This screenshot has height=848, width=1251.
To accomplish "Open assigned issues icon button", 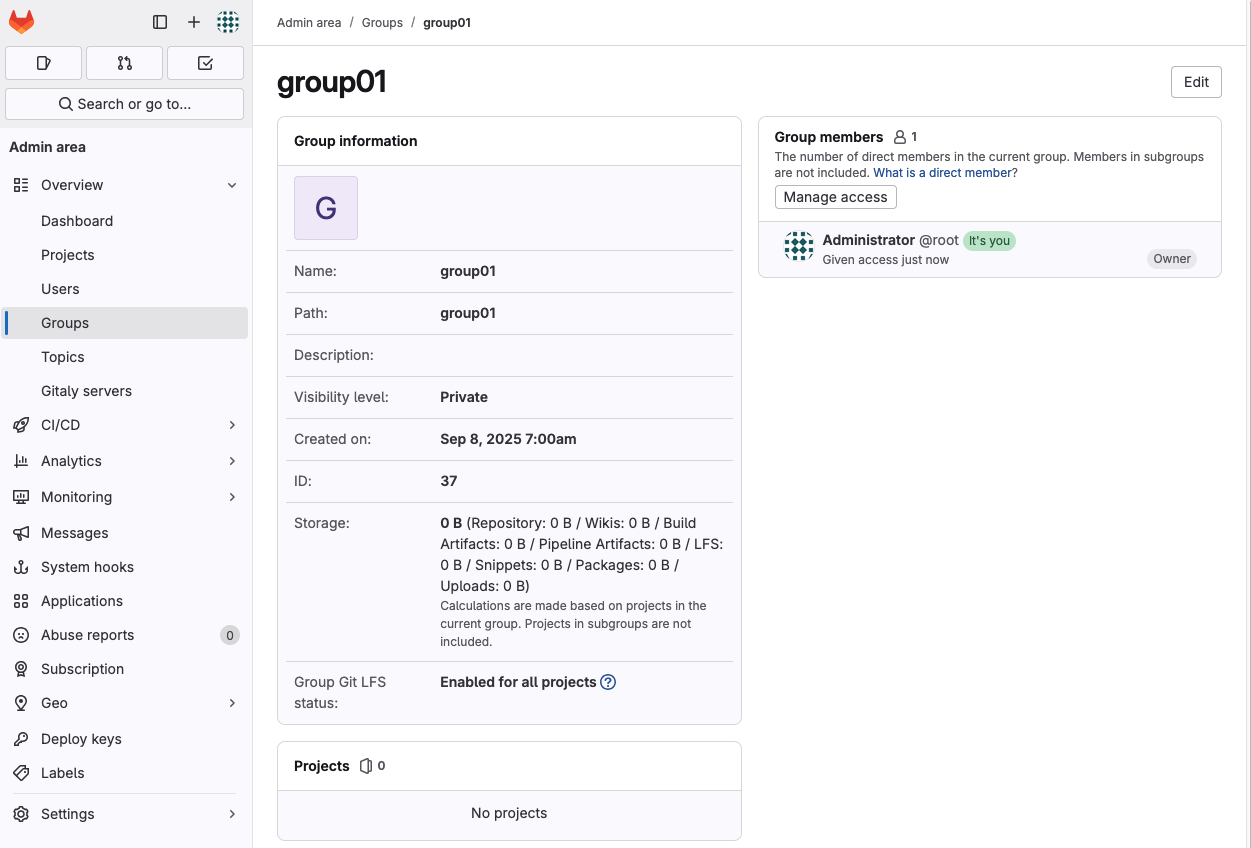I will point(44,63).
